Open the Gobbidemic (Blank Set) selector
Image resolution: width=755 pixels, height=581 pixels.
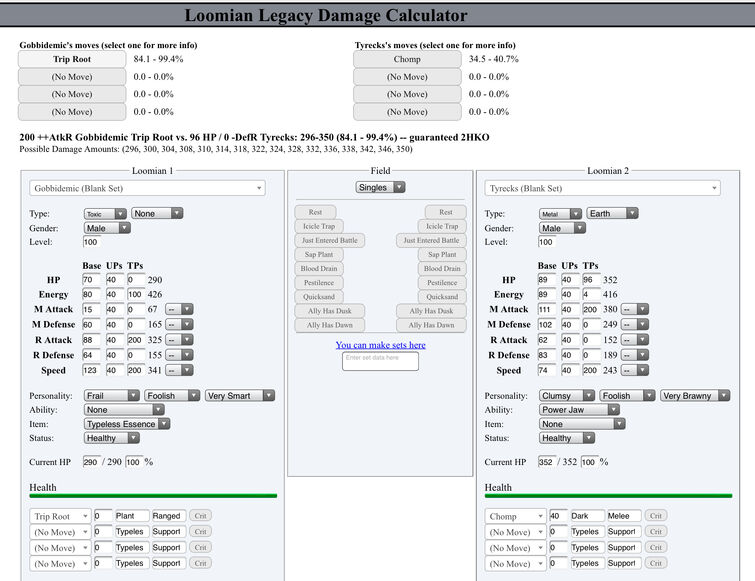click(147, 188)
